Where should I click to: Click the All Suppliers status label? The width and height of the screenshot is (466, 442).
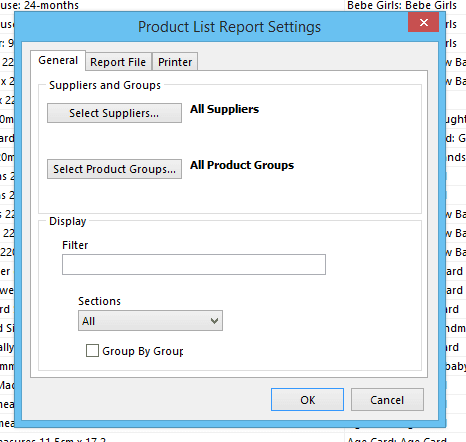coord(224,109)
